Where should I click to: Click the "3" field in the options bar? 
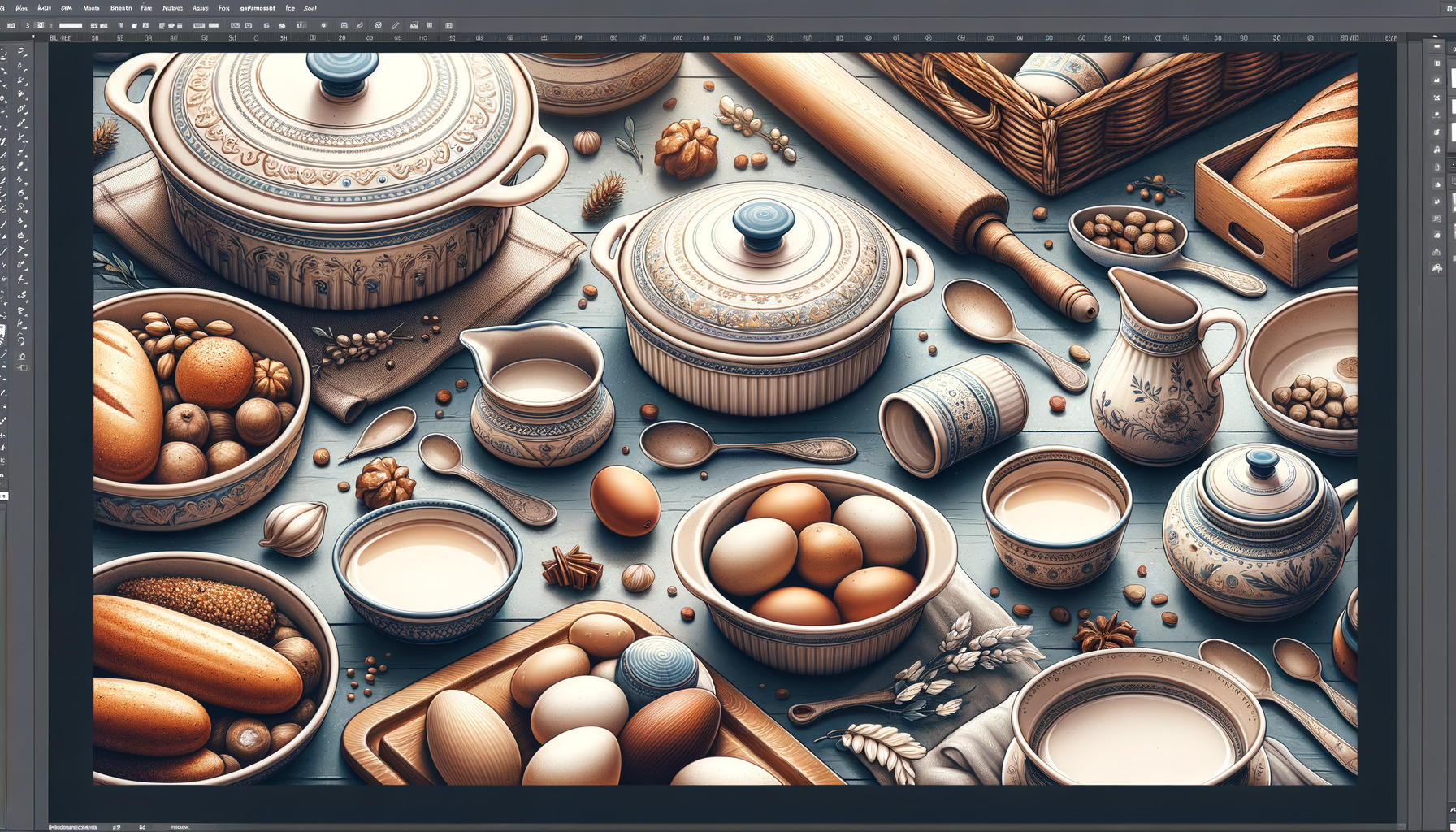tap(28, 26)
